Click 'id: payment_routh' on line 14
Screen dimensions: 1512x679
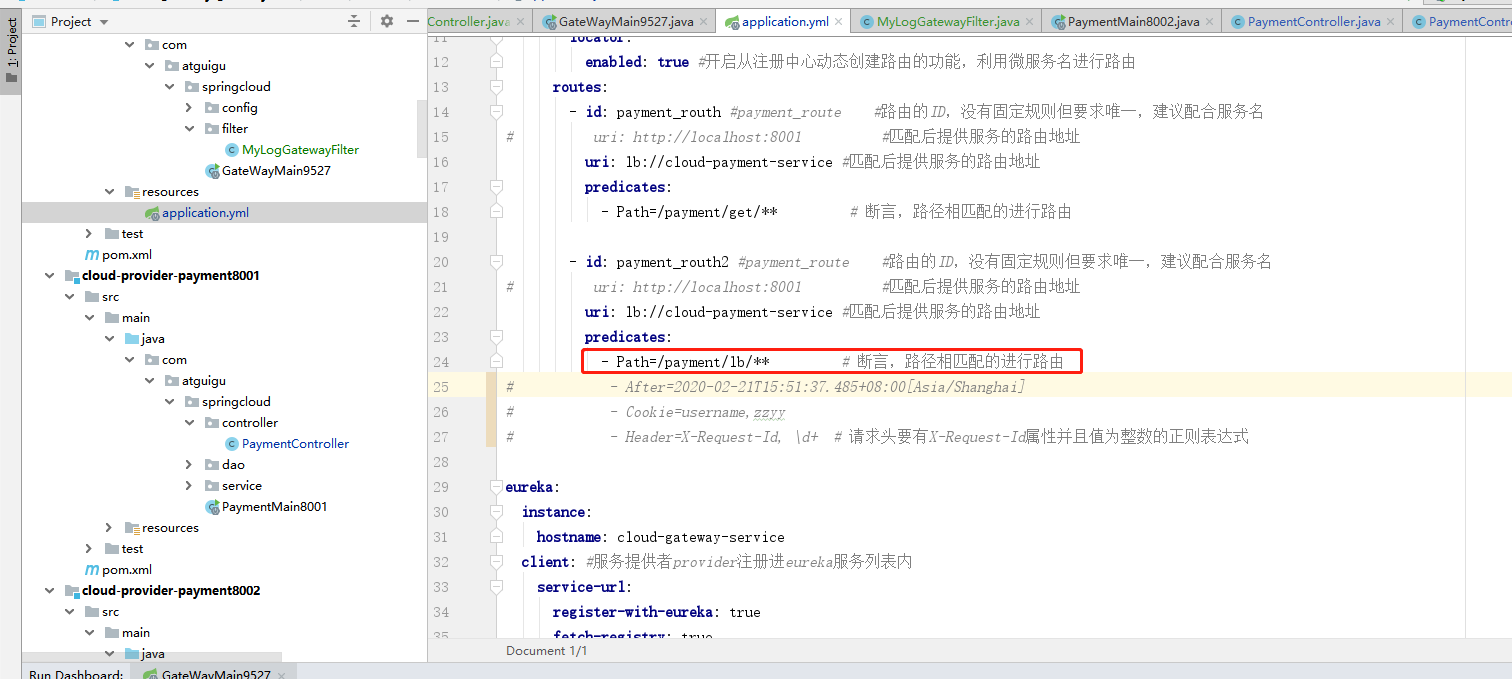653,112
